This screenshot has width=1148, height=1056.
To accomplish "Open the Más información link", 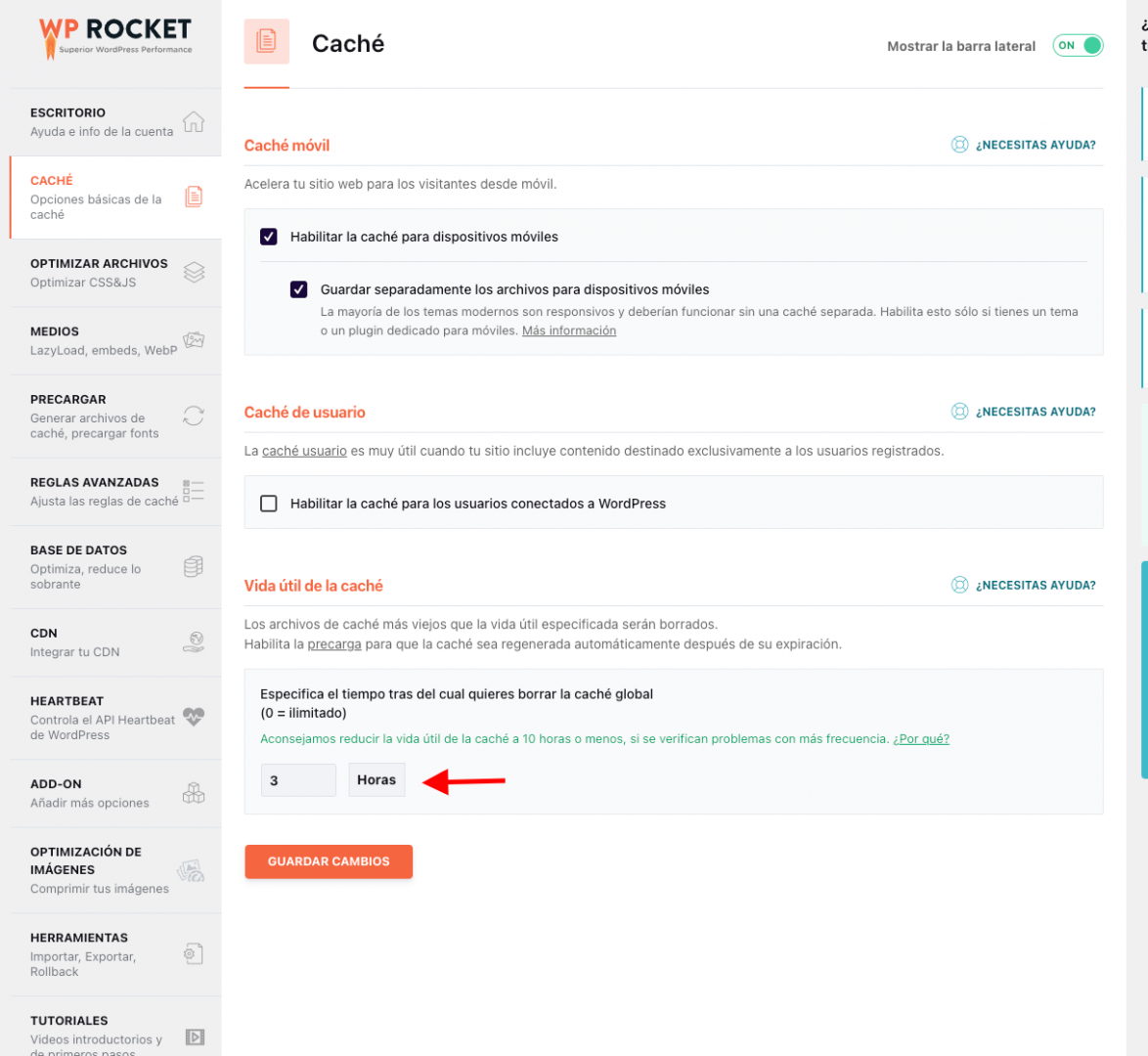I will point(569,330).
